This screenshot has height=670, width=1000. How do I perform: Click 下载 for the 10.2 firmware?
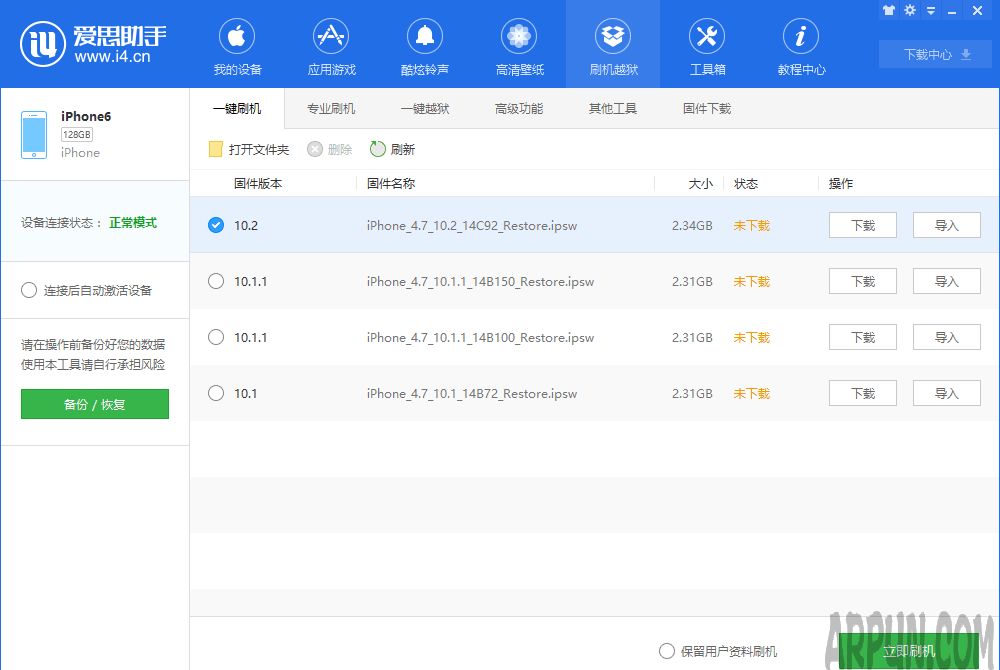pyautogui.click(x=861, y=225)
